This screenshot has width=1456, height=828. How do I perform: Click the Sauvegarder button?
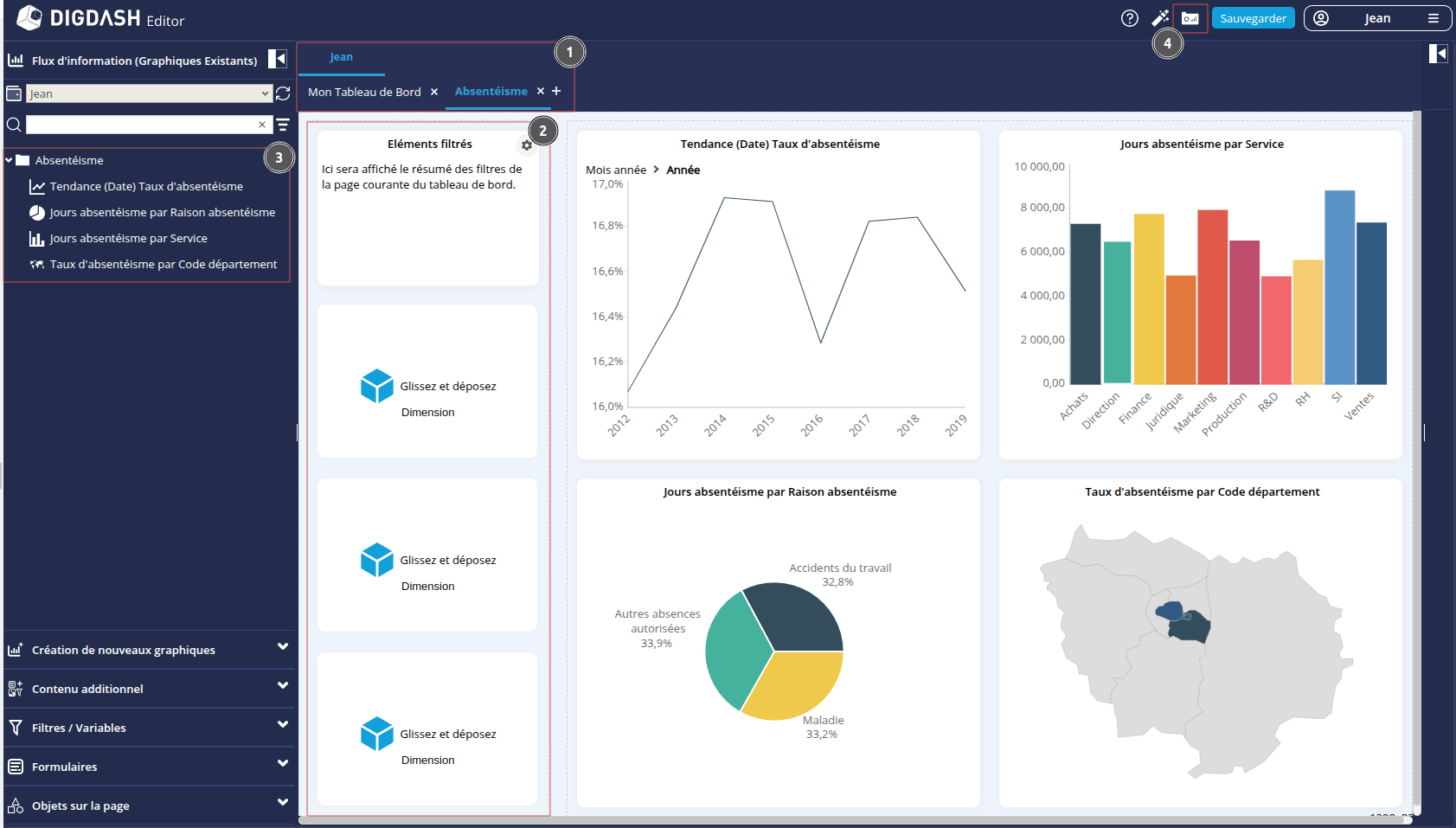click(x=1253, y=18)
